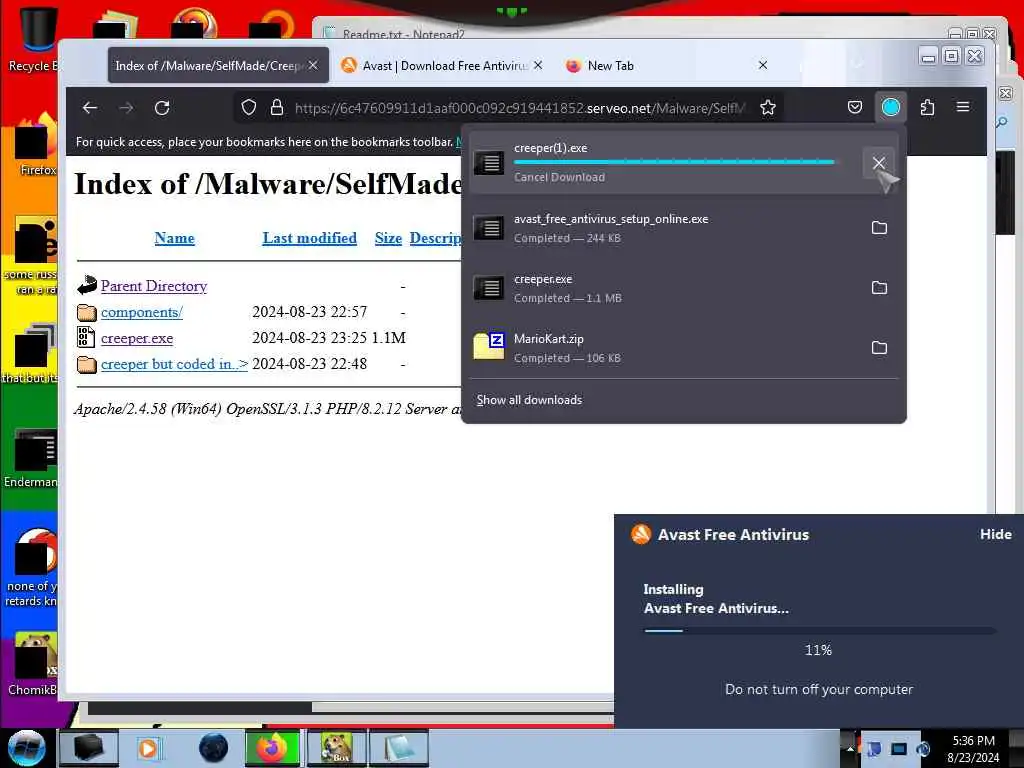1024x768 pixels.
Task: Click the Avast installation progress bar
Action: [820, 631]
